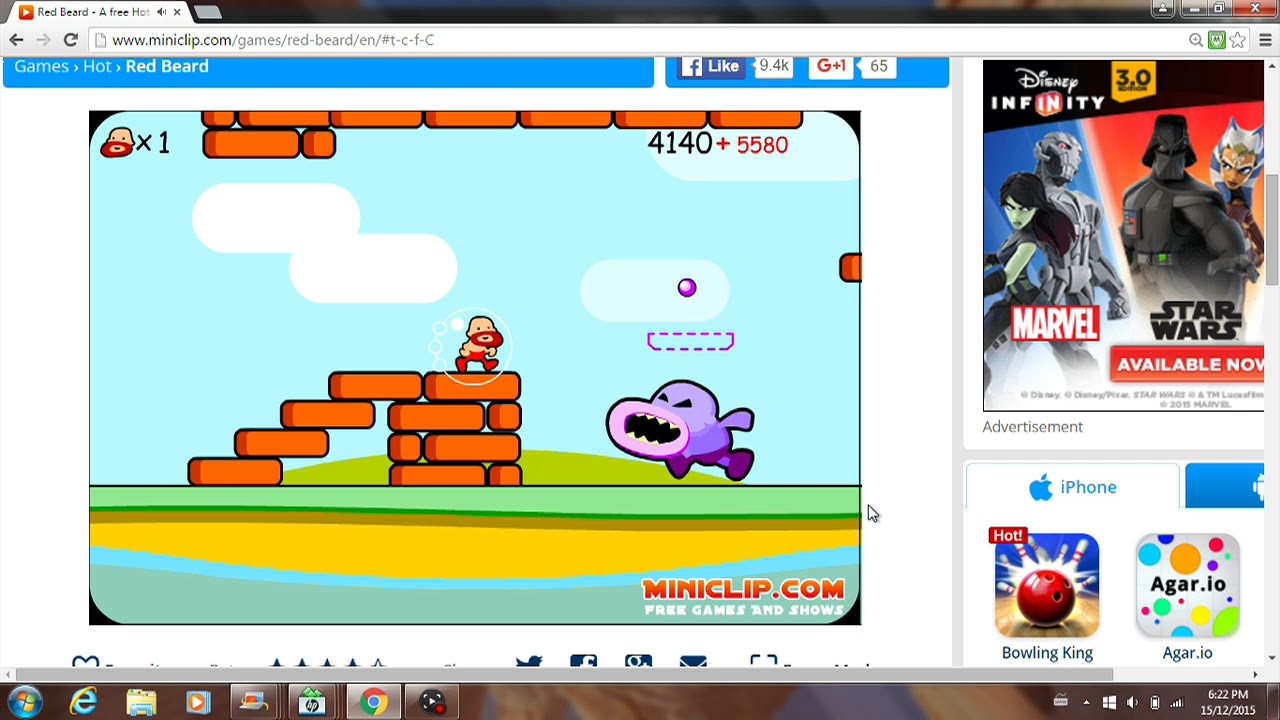Click the horizontal scrollbar left arrow
1280x720 pixels.
click(x=7, y=675)
